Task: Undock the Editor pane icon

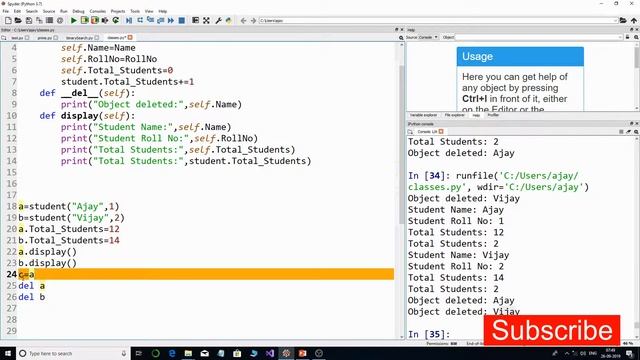Action: pyautogui.click(x=396, y=30)
